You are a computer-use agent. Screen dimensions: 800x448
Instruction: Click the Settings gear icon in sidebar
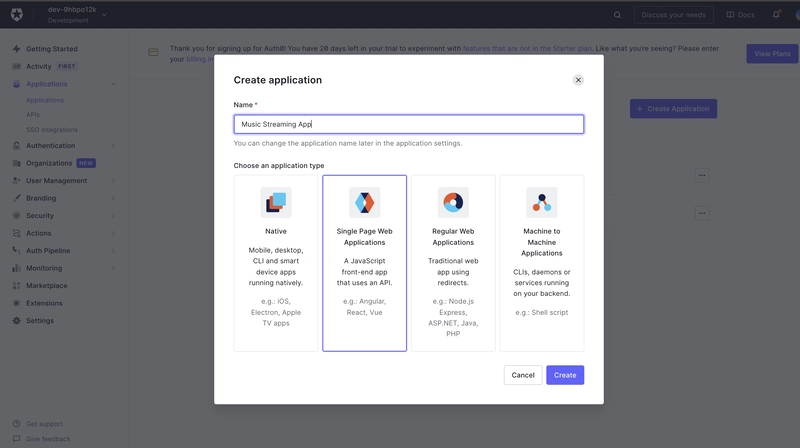click(x=16, y=321)
